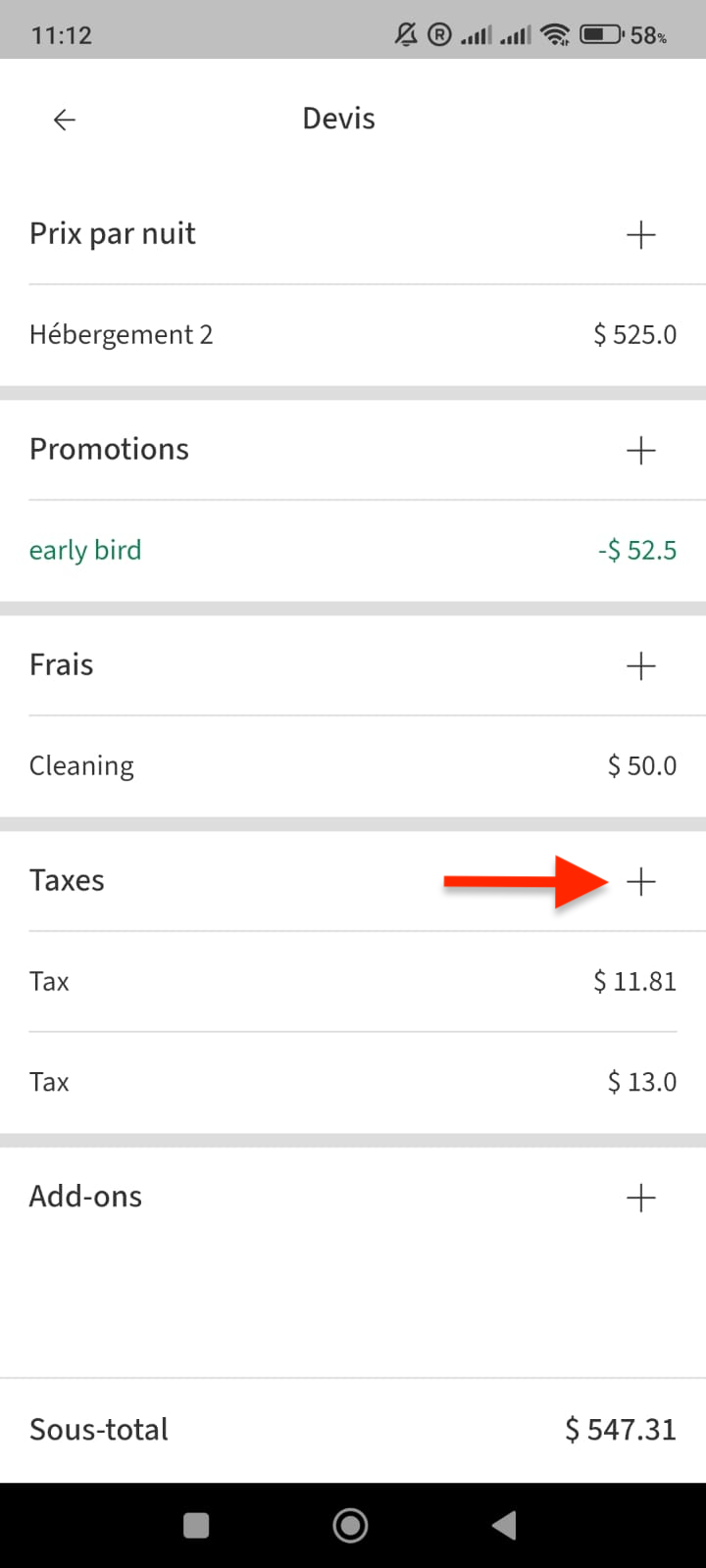Tap the Promotions section header
706x1568 pixels.
click(109, 450)
